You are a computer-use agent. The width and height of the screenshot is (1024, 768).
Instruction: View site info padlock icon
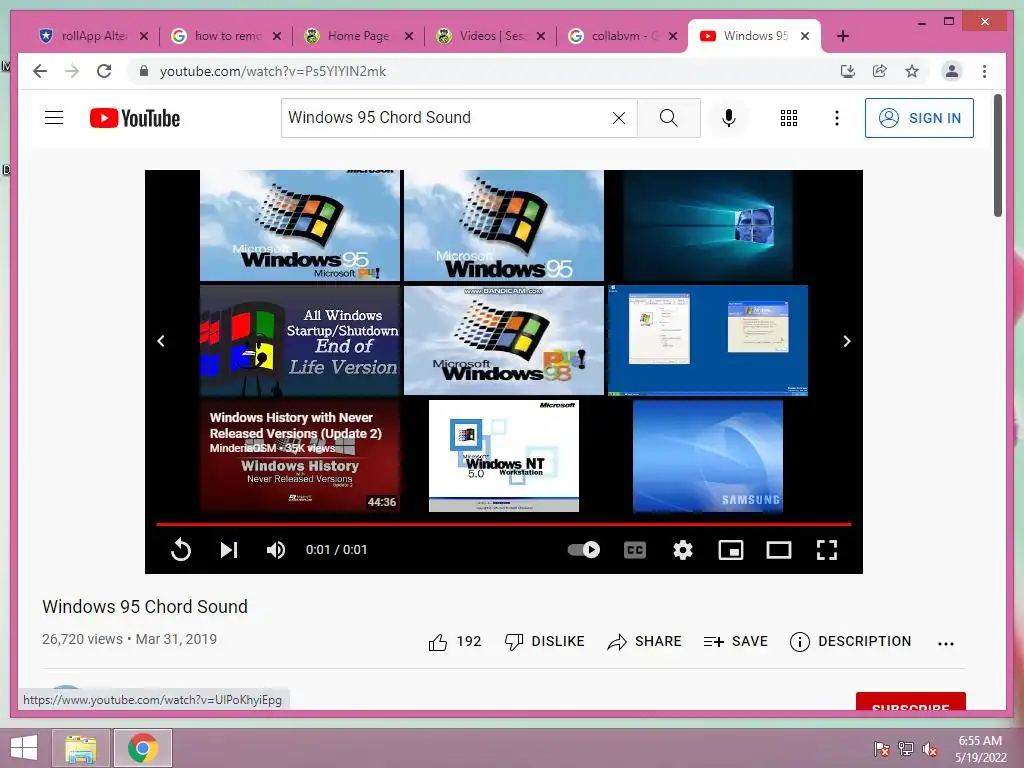tap(144, 71)
